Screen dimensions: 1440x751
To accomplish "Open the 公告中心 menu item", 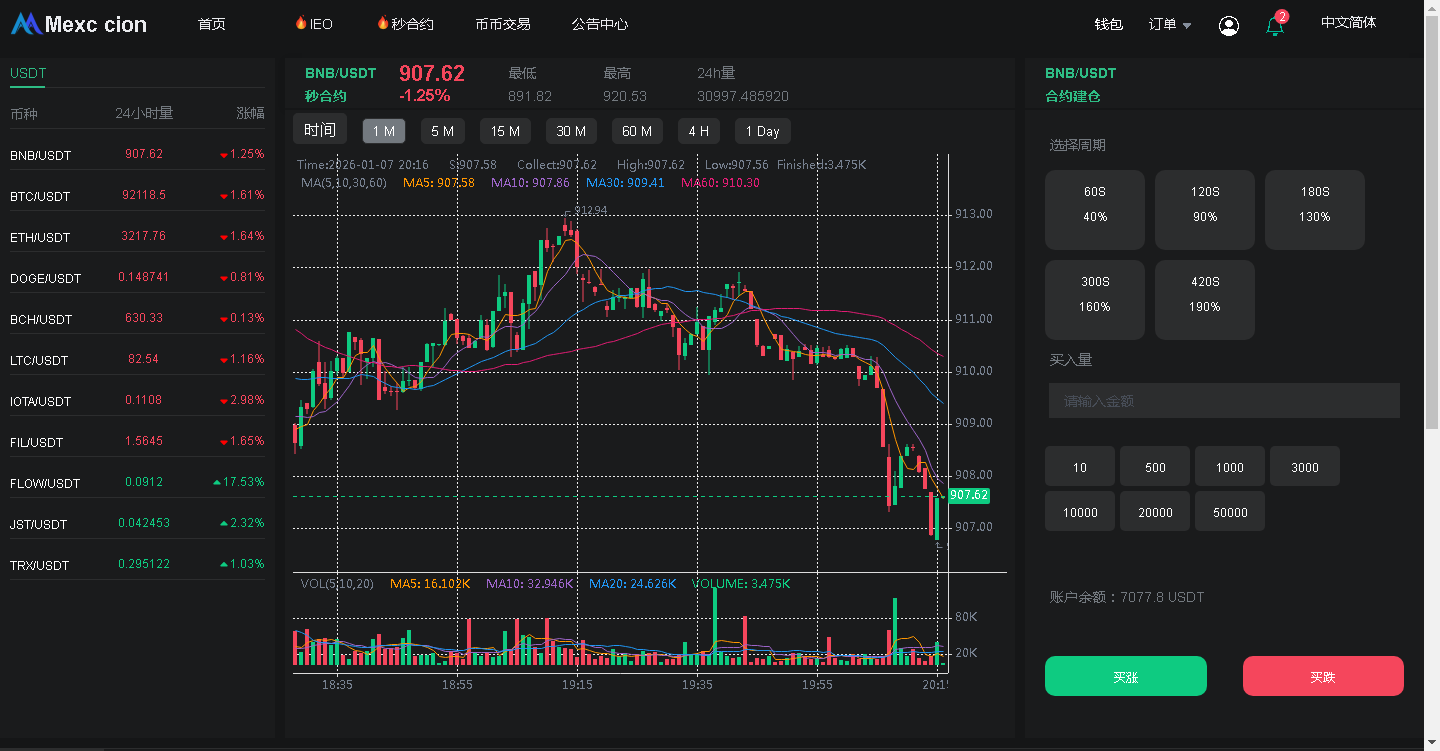I will click(x=600, y=24).
